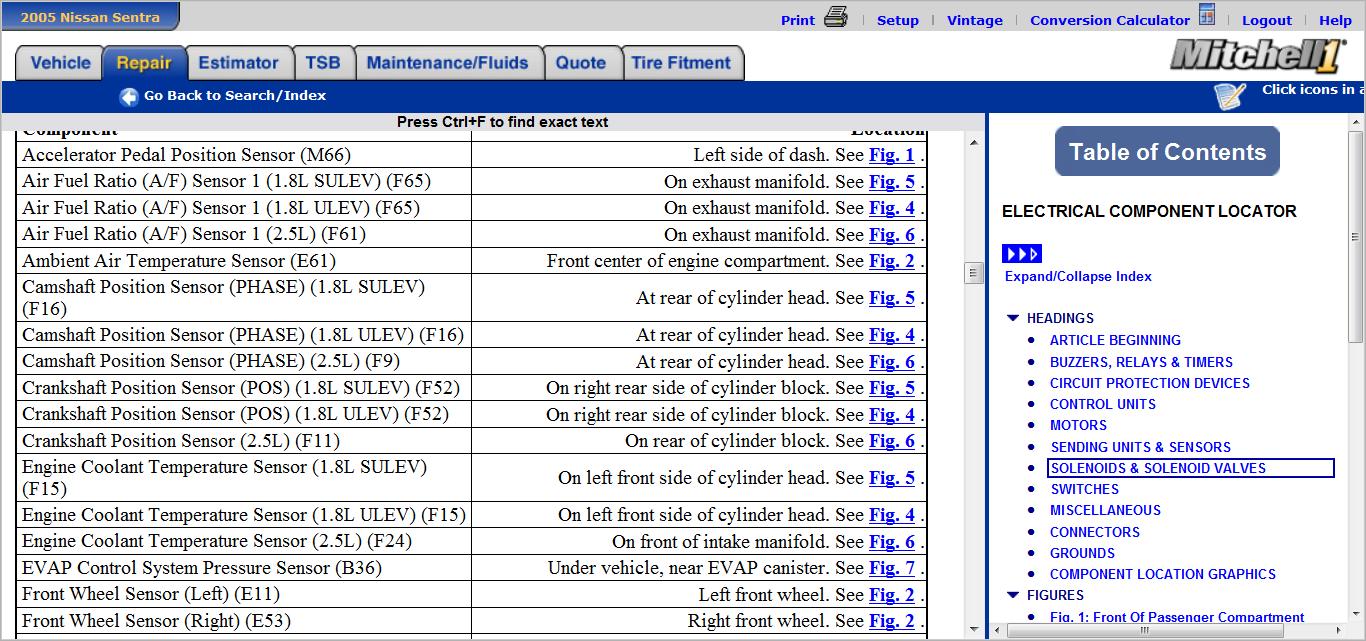Open the Tire Fitment tab

coord(682,63)
